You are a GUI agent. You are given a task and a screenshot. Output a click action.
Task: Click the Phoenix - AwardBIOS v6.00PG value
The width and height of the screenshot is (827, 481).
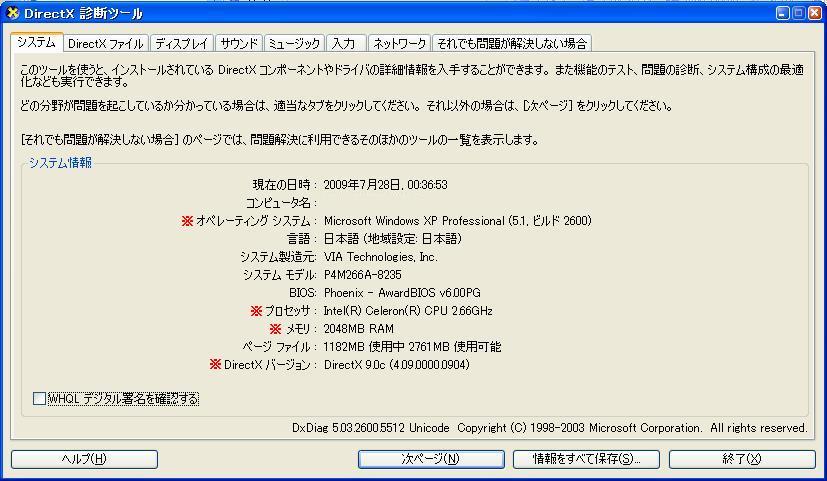pyautogui.click(x=402, y=293)
